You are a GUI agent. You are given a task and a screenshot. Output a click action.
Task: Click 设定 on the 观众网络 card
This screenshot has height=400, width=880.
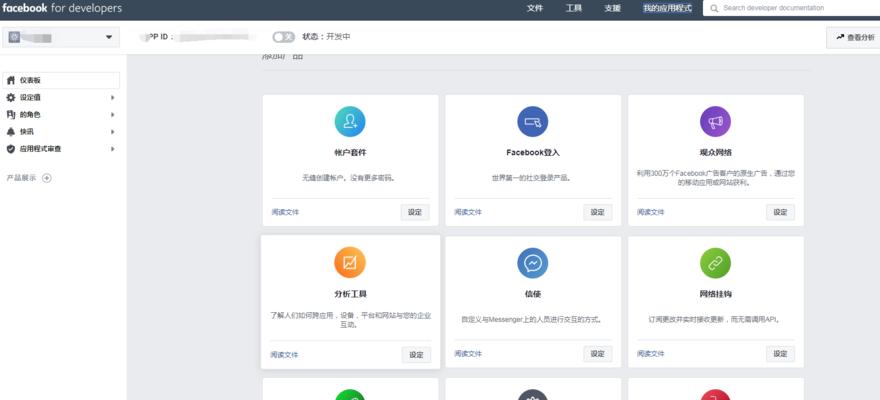point(781,212)
